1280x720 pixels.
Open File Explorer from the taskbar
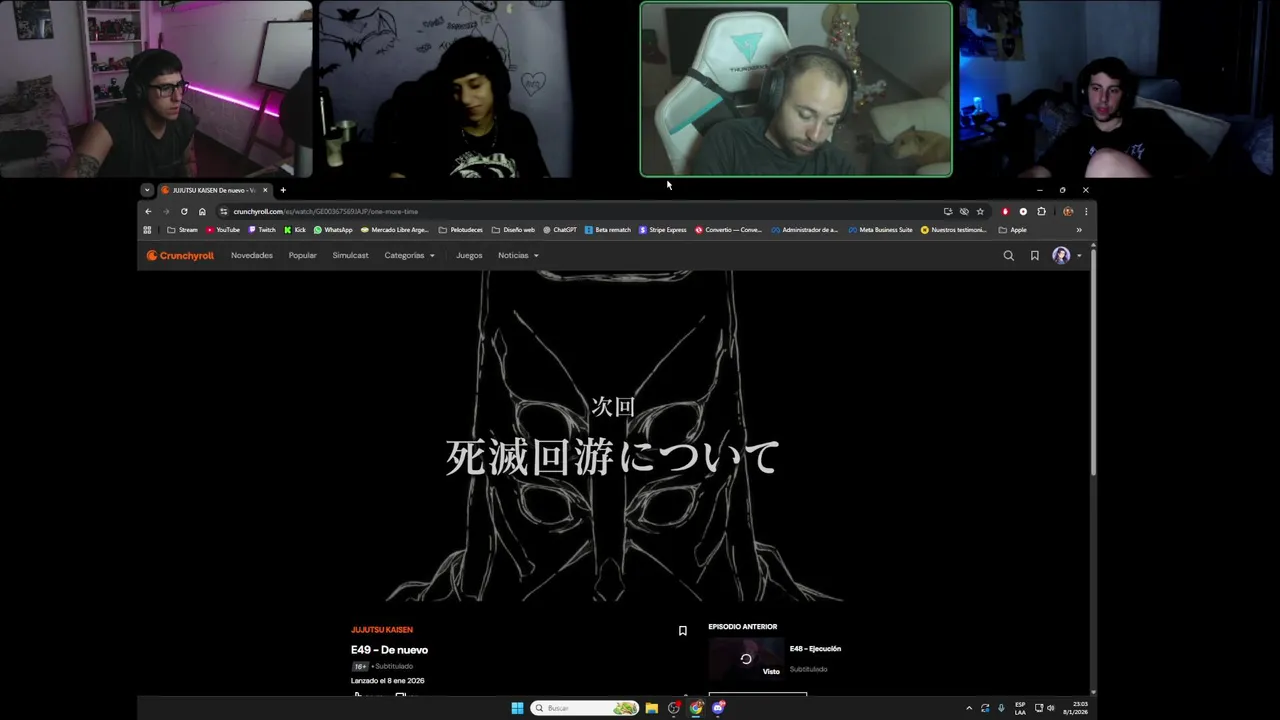(x=652, y=708)
